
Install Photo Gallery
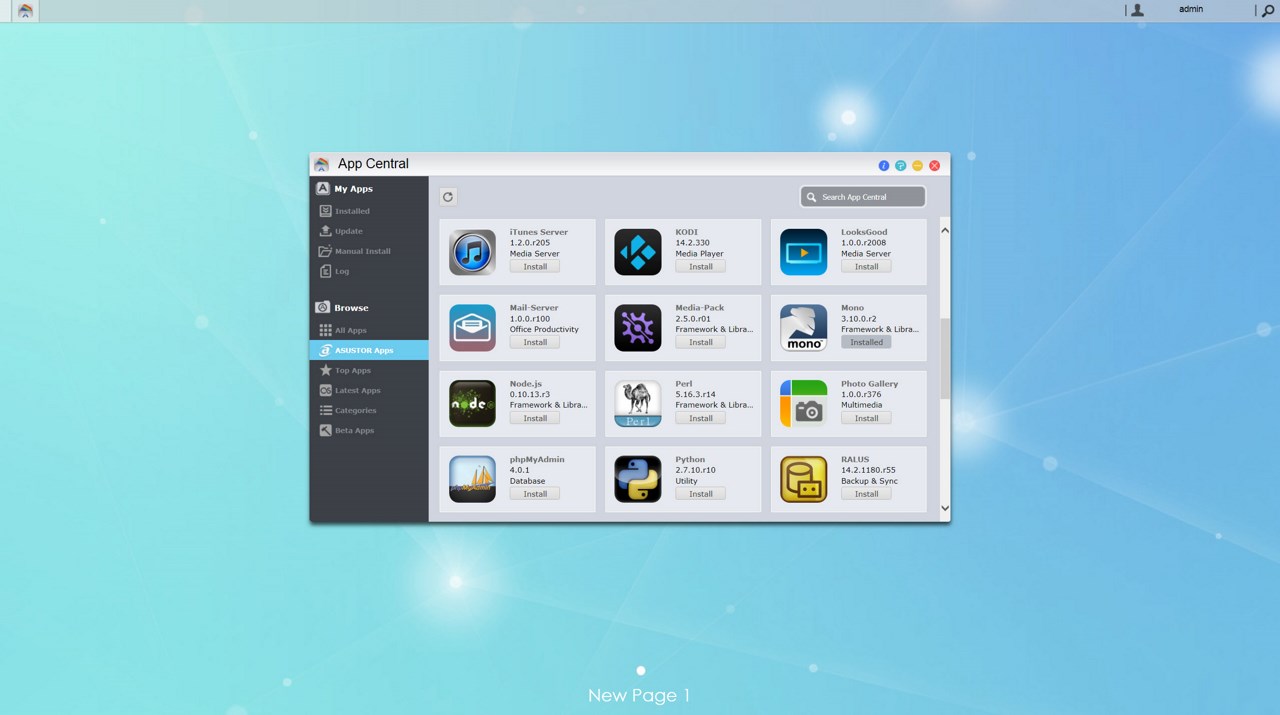coord(866,418)
